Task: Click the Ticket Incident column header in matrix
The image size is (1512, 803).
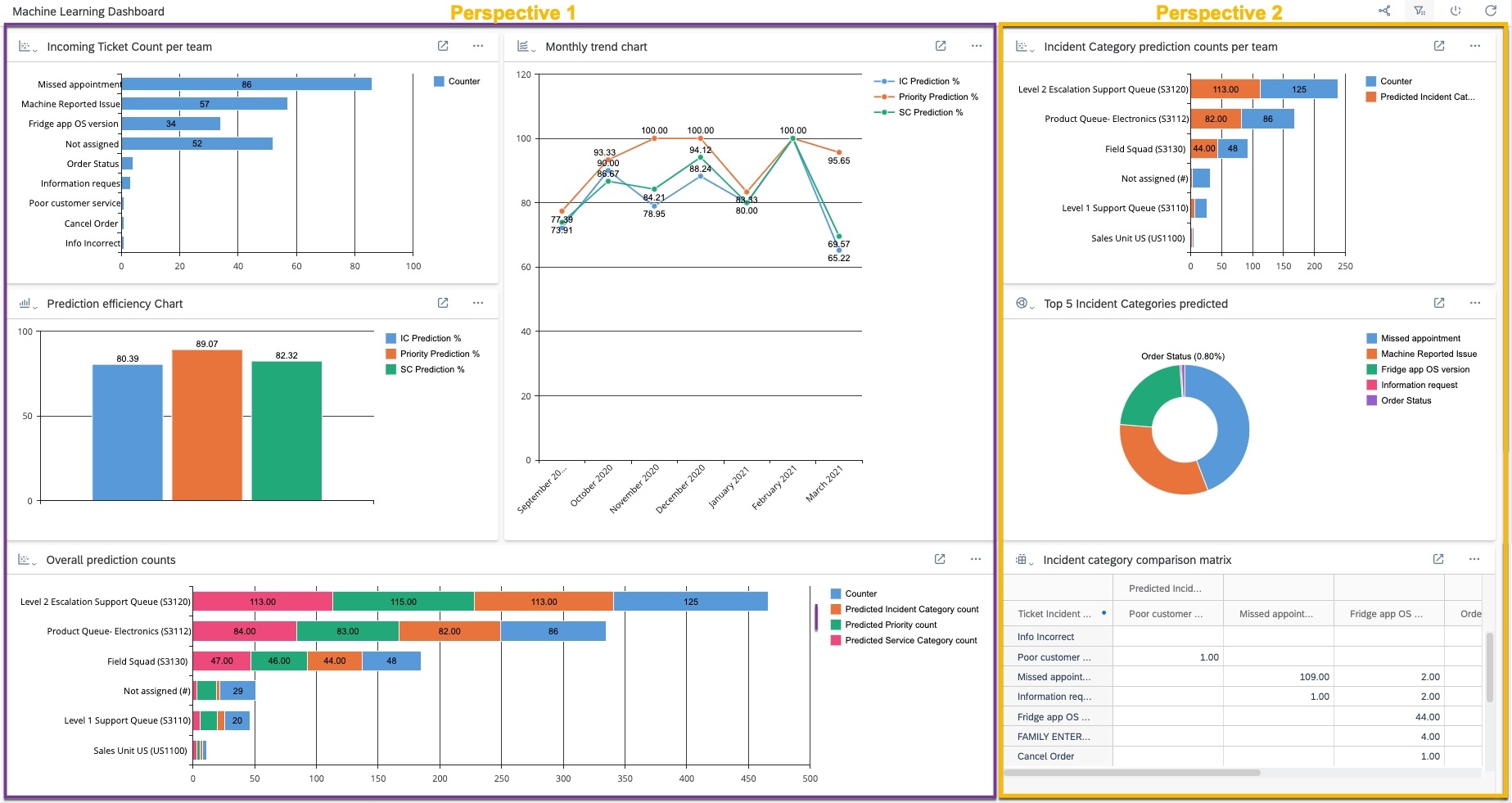Action: [1058, 613]
